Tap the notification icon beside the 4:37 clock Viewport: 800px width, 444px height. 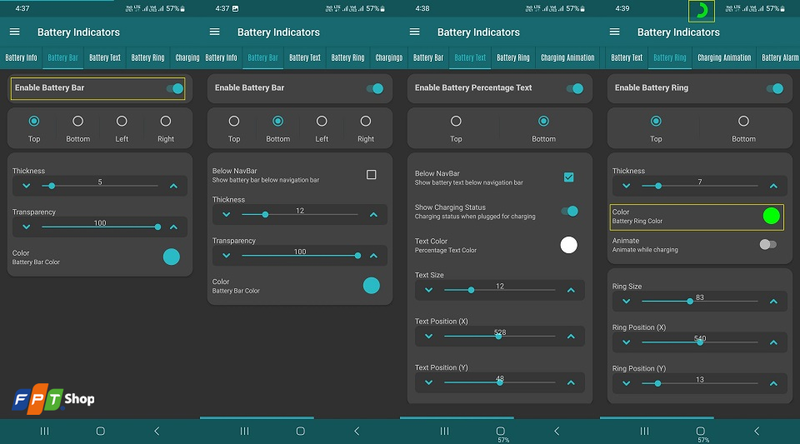pos(235,9)
